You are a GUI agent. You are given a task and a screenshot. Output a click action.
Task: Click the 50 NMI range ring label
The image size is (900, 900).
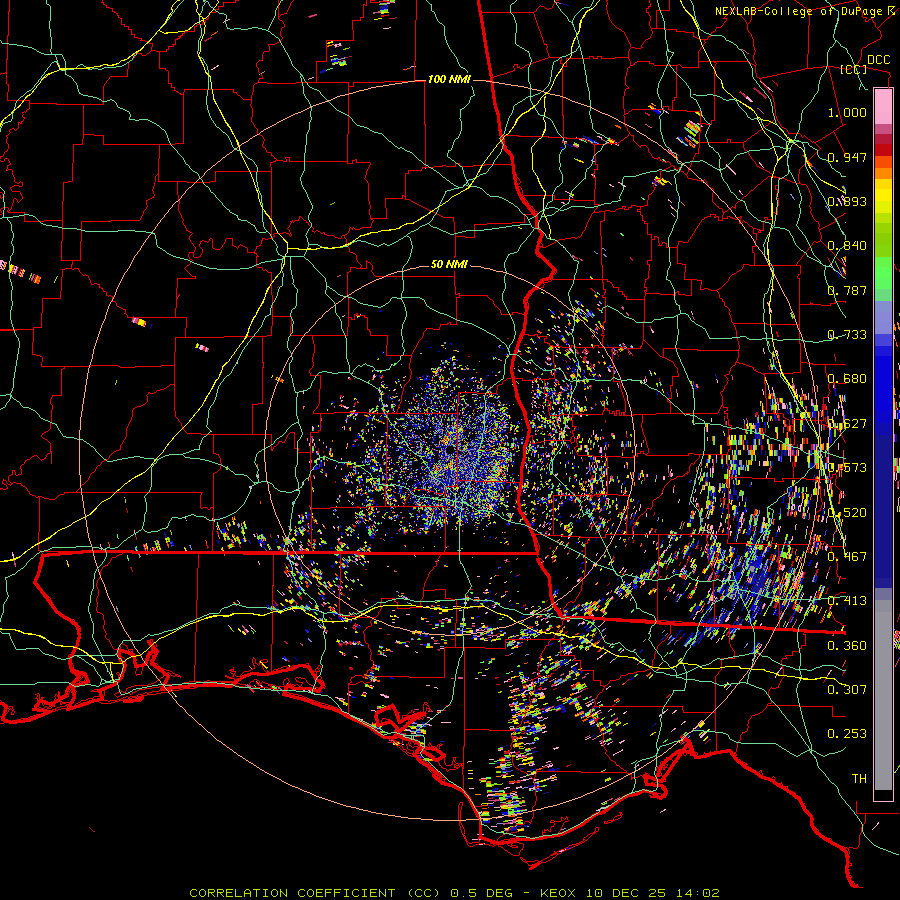pos(449,264)
